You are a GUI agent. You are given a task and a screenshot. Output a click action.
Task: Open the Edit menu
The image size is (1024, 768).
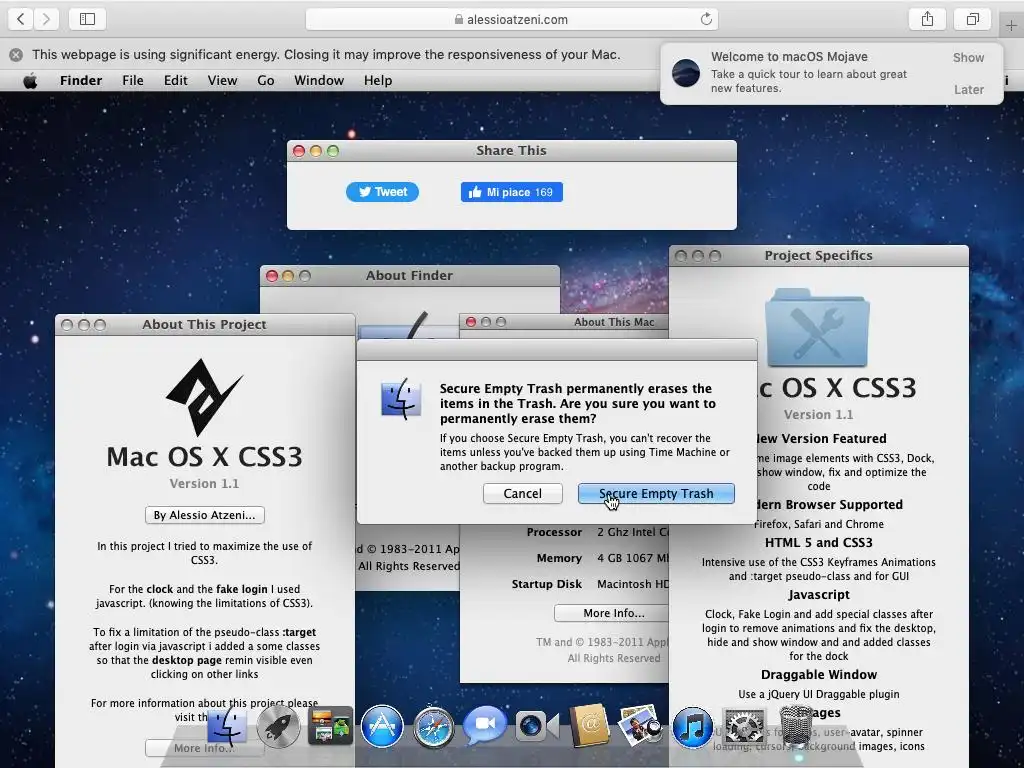tap(176, 80)
